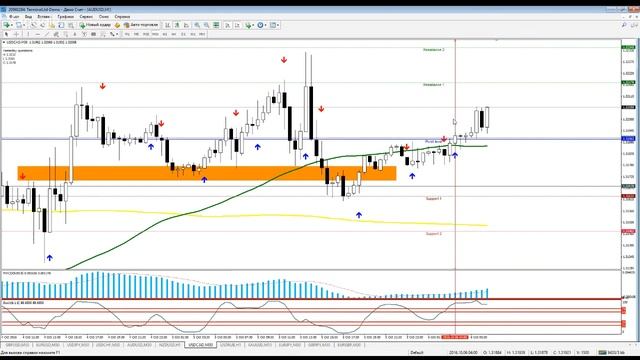640x360 pixels.
Task: Set timeframe to D1
Action: [x=184, y=34]
